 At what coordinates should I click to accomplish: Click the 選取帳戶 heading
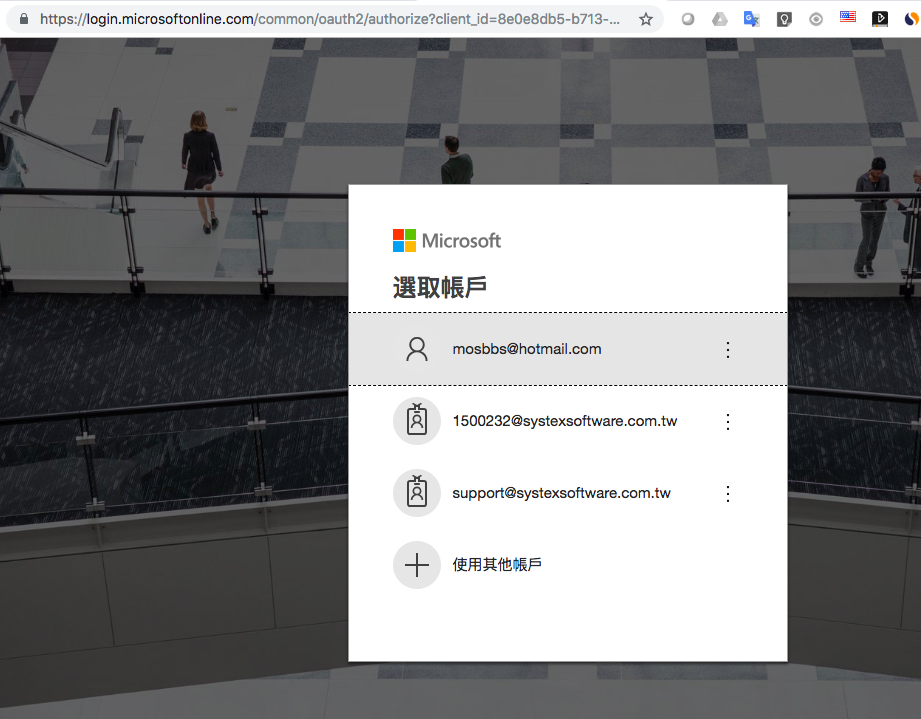(439, 287)
